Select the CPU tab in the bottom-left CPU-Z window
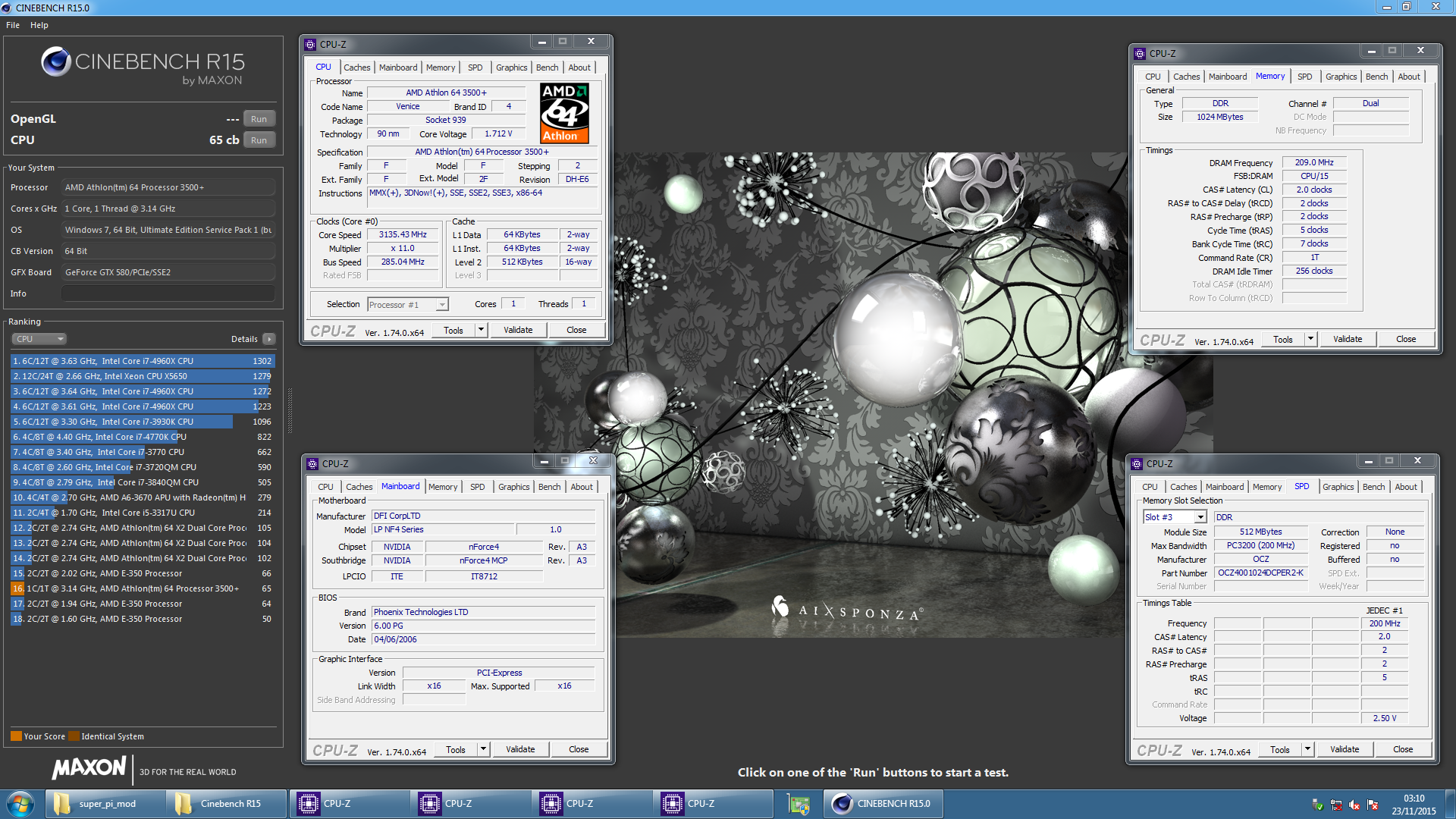 tap(325, 487)
